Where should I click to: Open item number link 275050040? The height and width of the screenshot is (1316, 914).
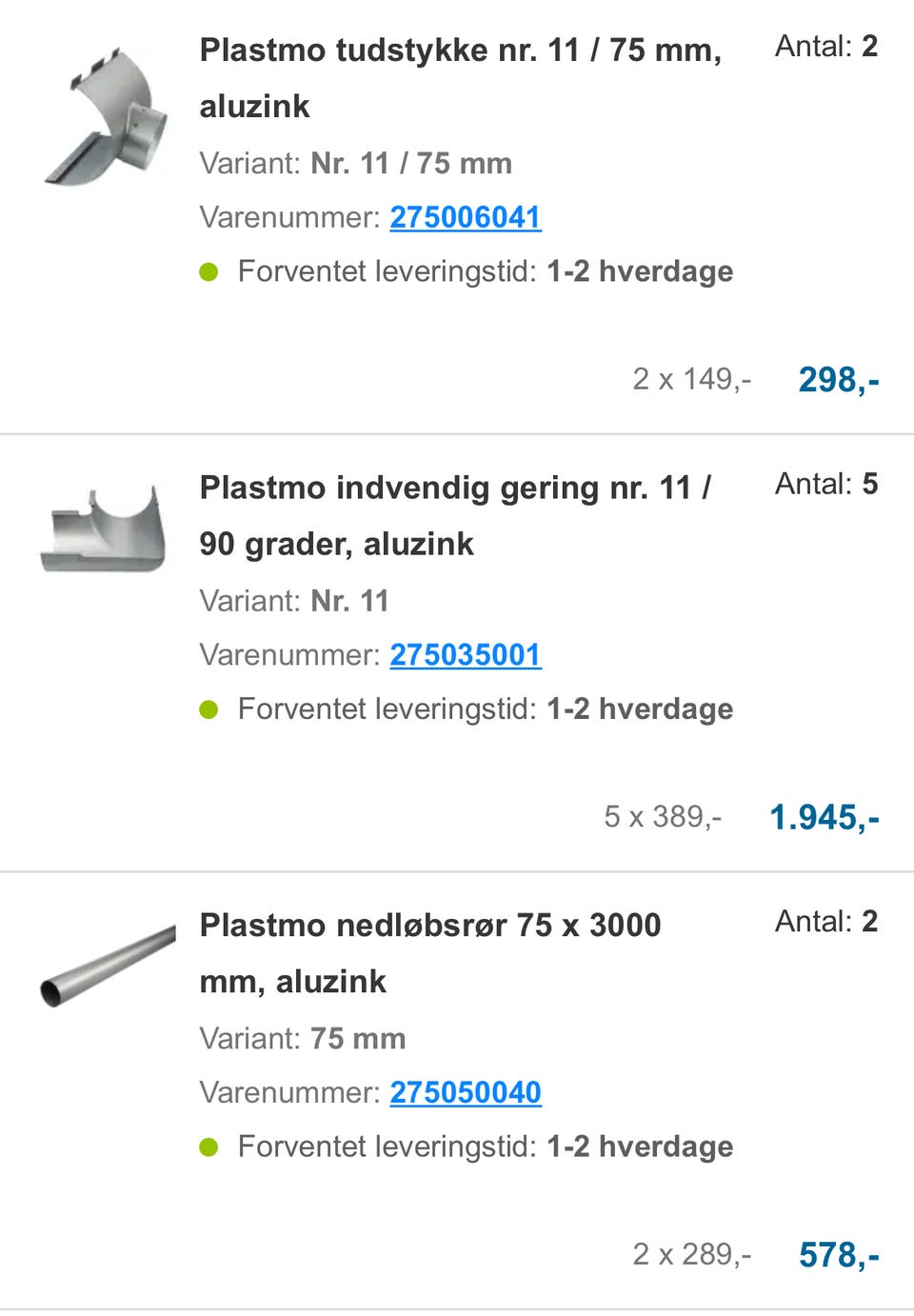[465, 1092]
